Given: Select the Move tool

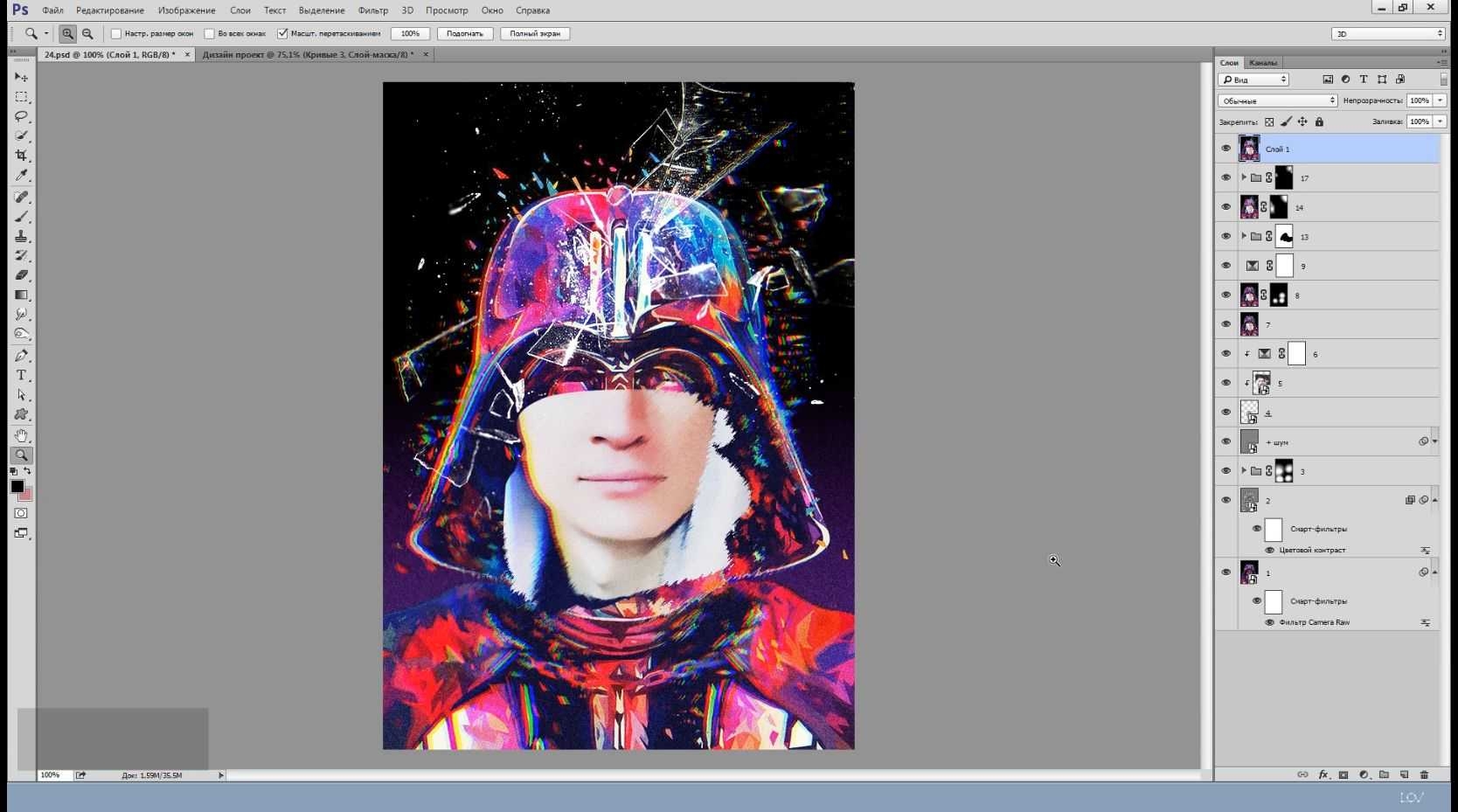Looking at the screenshot, I should [x=21, y=77].
